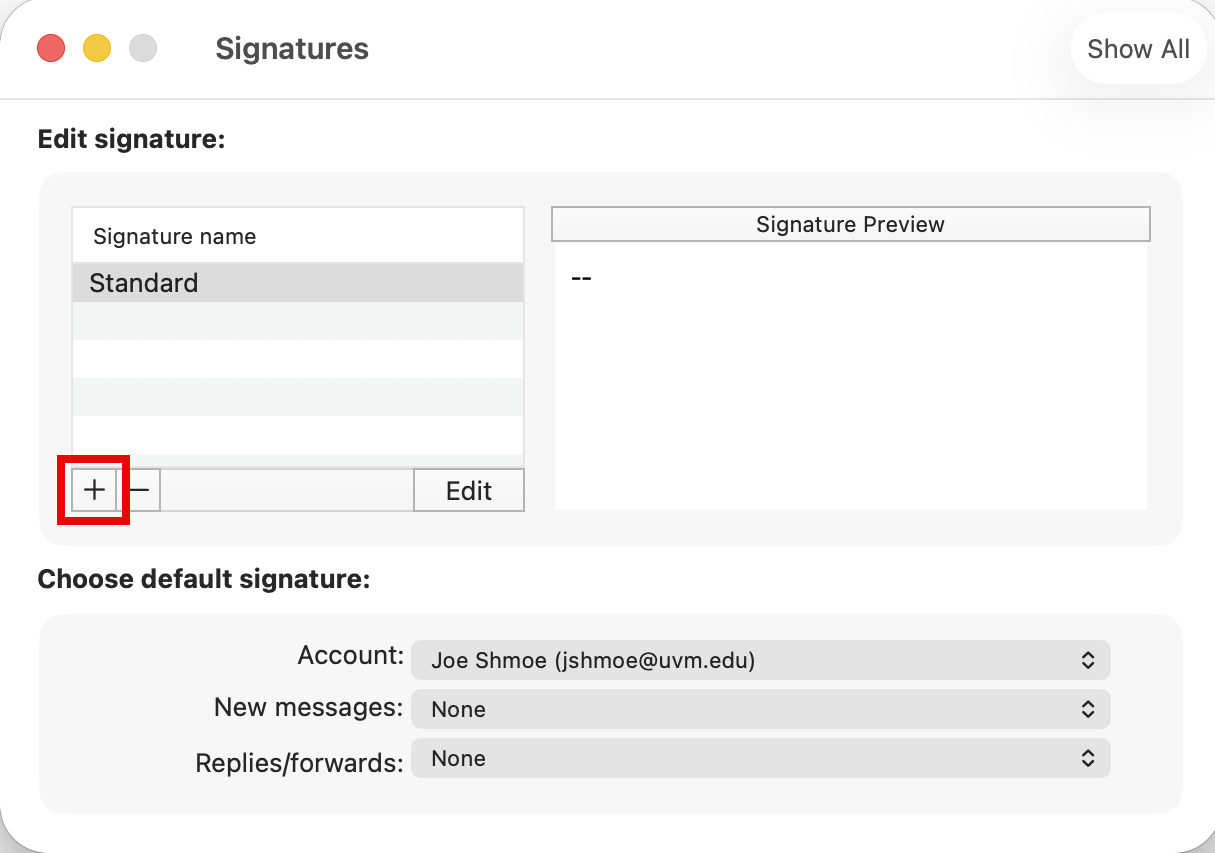Open the Account dropdown showing Joe Shmoe
The width and height of the screenshot is (1215, 853).
point(760,660)
